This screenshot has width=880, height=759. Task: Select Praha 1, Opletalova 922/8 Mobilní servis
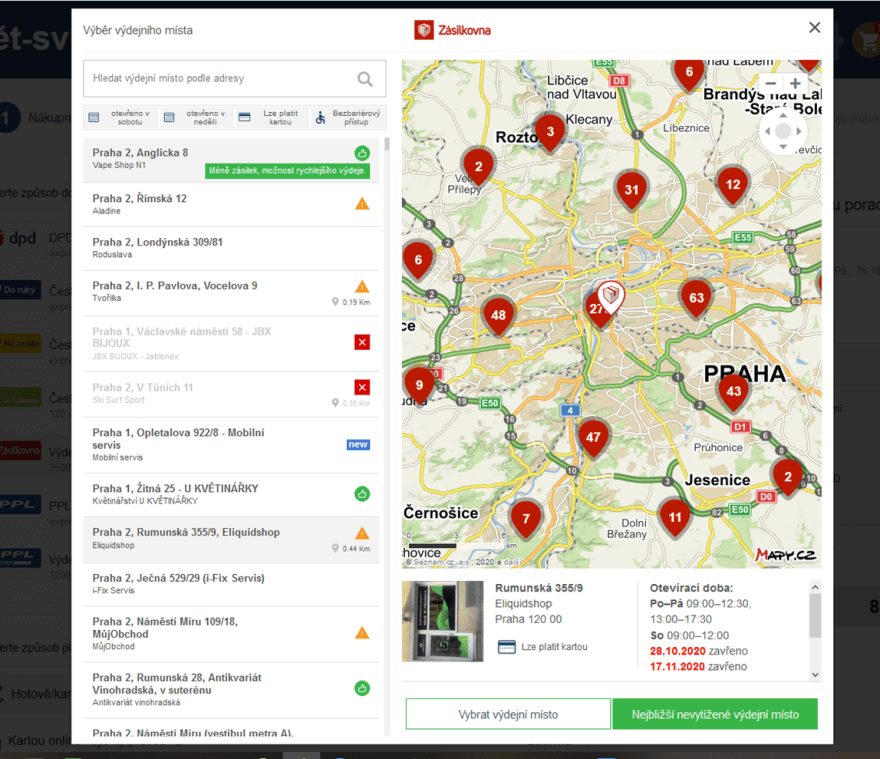pyautogui.click(x=231, y=445)
